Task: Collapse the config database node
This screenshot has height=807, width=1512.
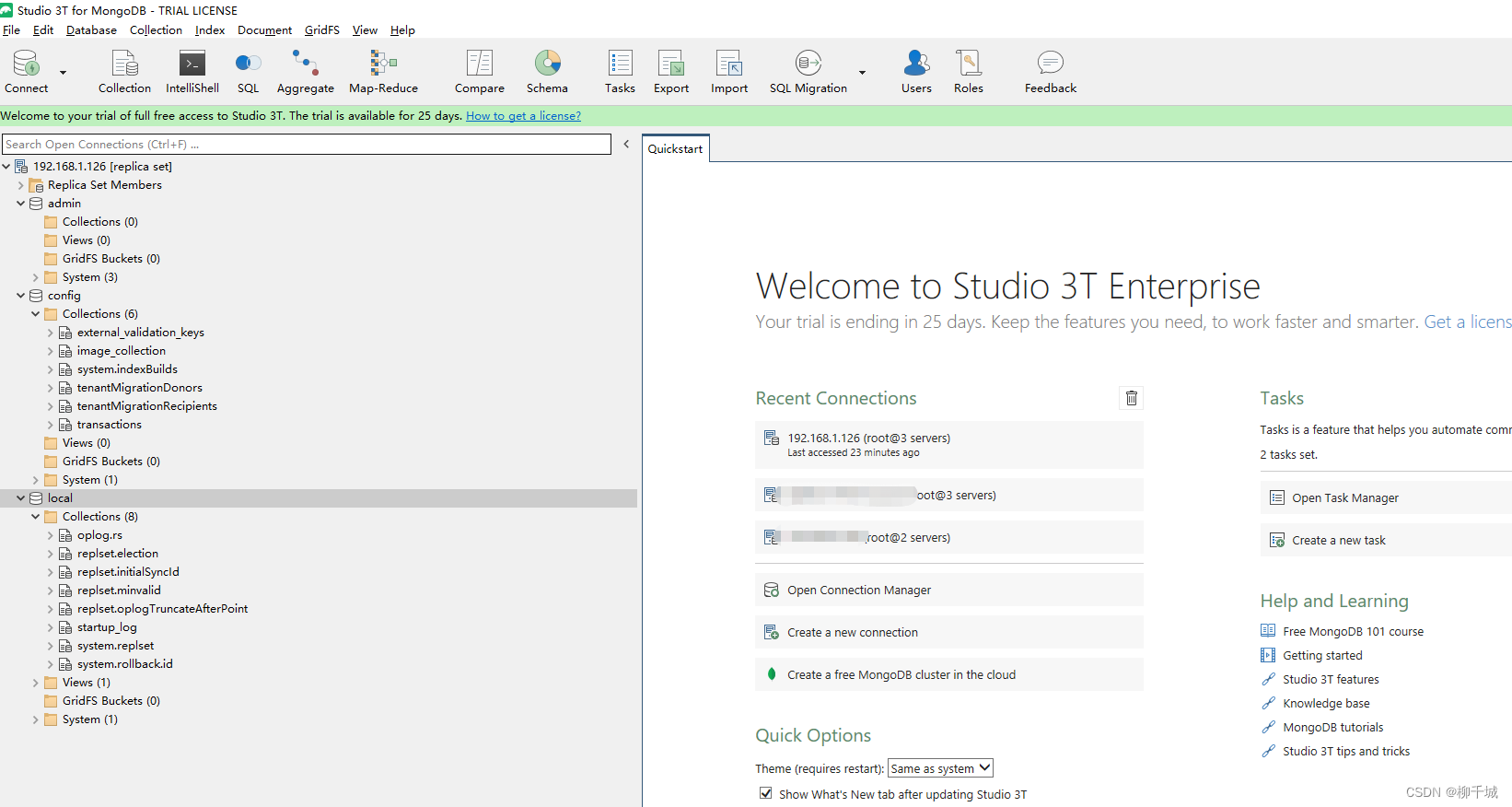Action: (x=21, y=296)
